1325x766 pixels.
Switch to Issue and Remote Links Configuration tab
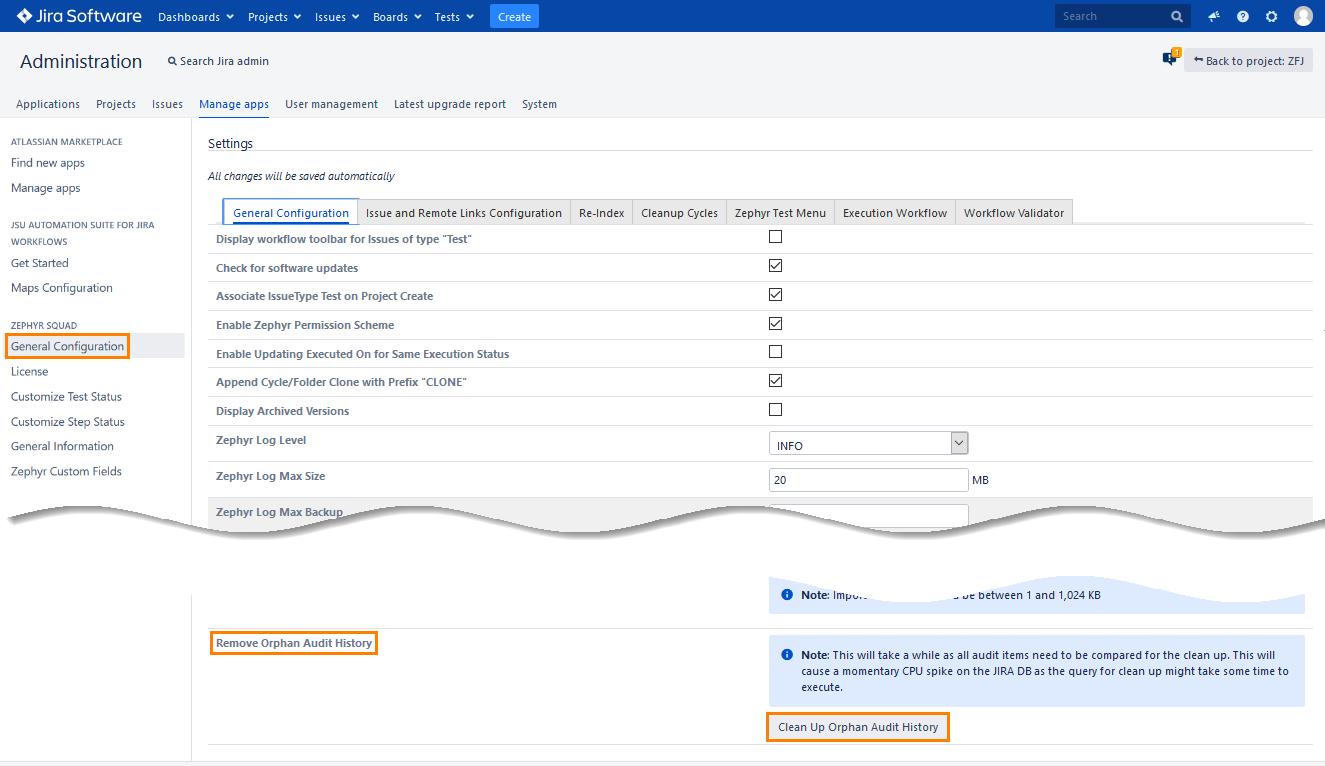click(464, 213)
